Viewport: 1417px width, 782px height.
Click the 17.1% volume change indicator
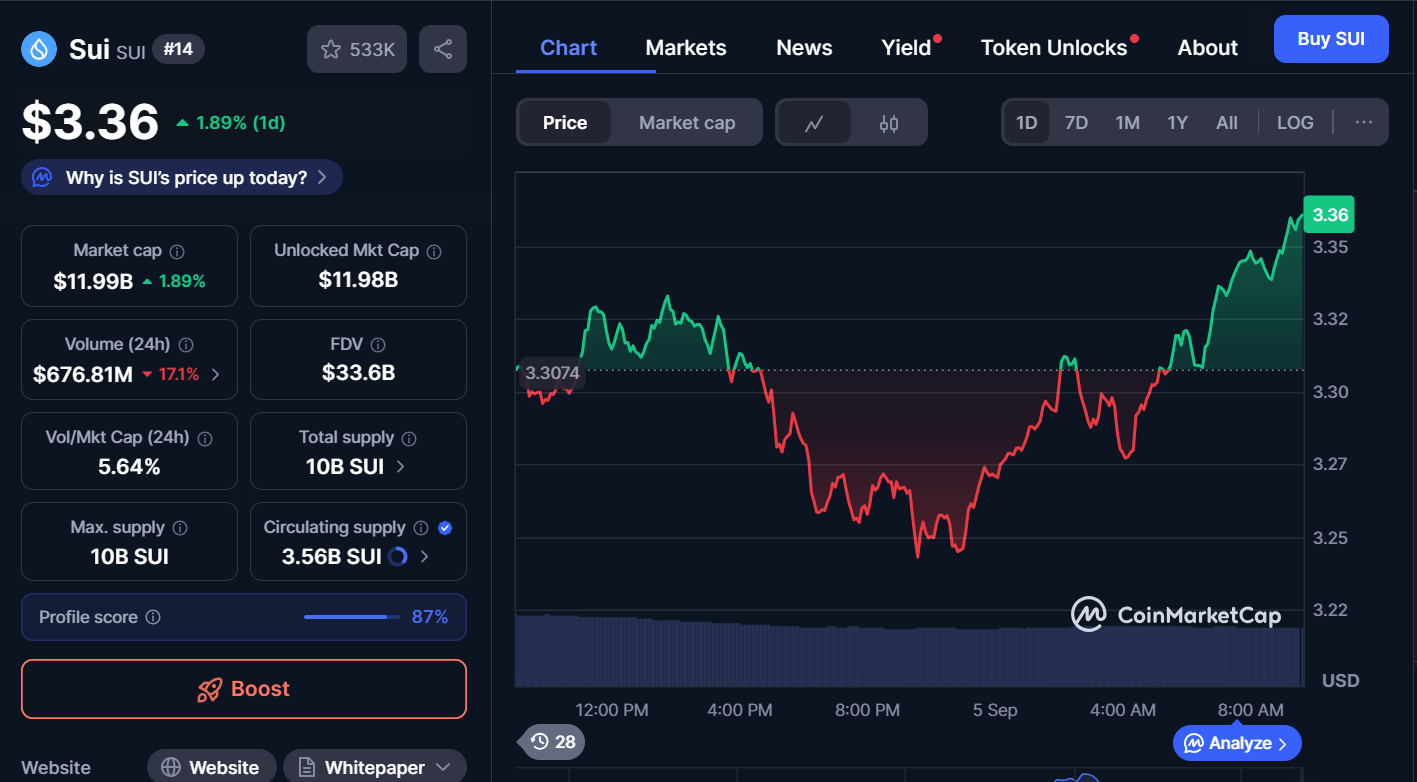pos(170,375)
